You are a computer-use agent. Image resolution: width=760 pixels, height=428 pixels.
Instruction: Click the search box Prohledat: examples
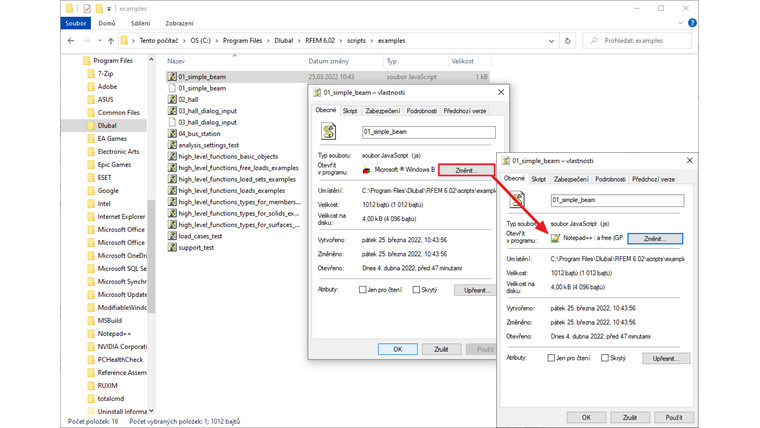coord(637,41)
